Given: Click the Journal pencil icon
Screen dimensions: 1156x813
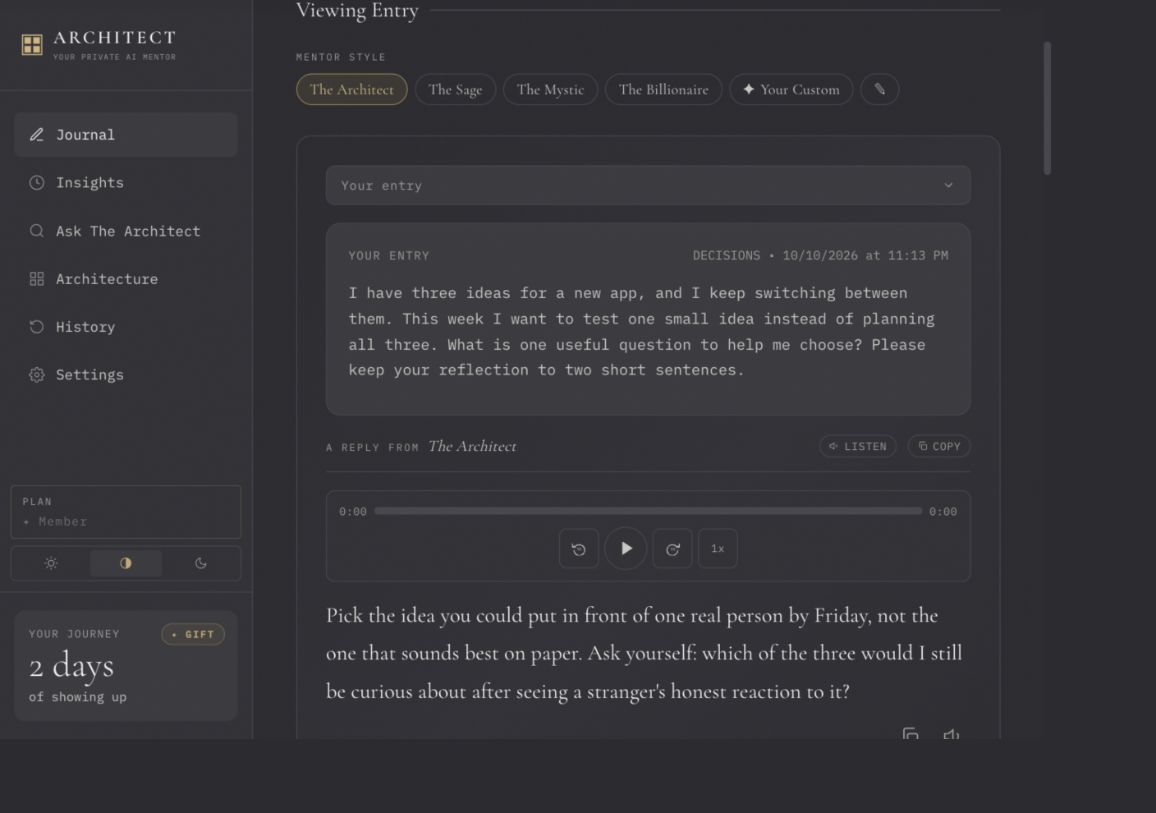Looking at the screenshot, I should pyautogui.click(x=36, y=135).
